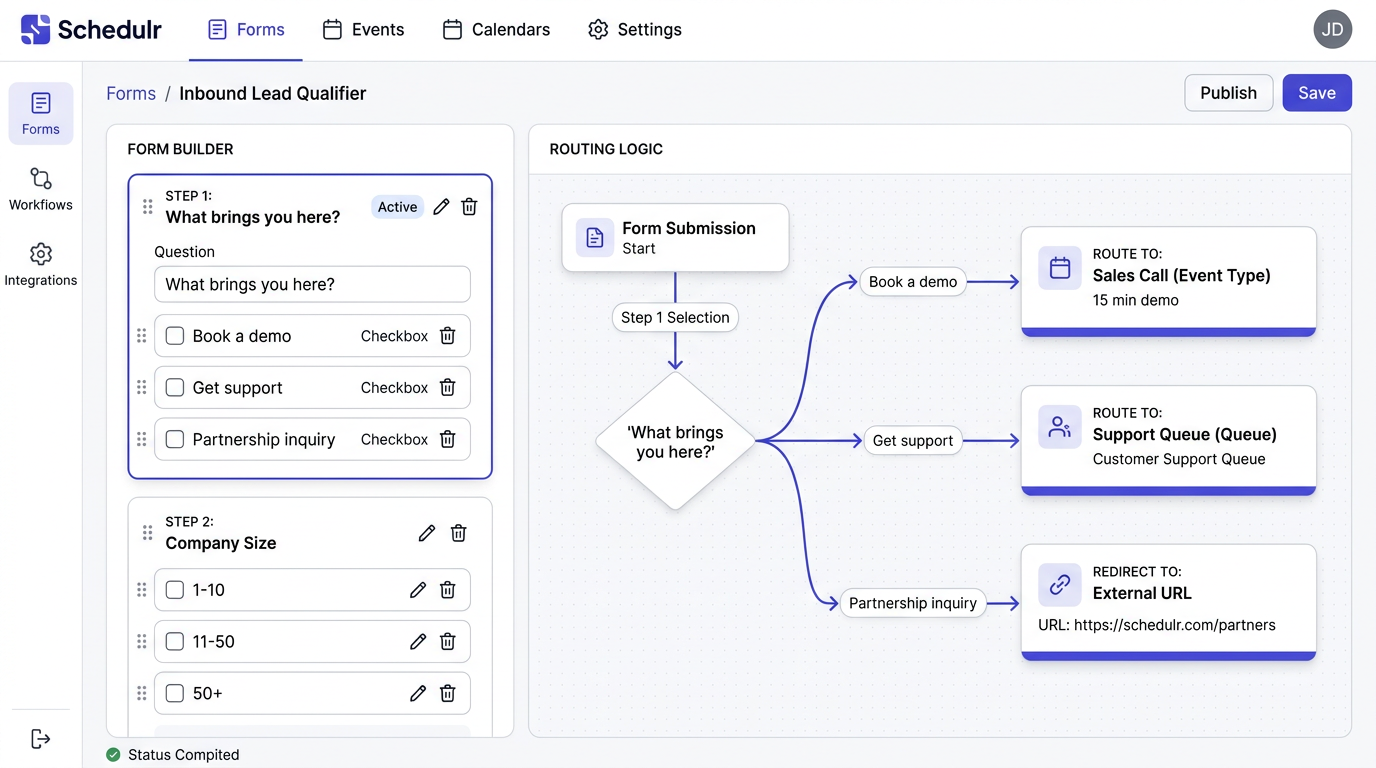Click the calendar icon on the Sales Call route card
The width and height of the screenshot is (1376, 768).
tap(1059, 268)
